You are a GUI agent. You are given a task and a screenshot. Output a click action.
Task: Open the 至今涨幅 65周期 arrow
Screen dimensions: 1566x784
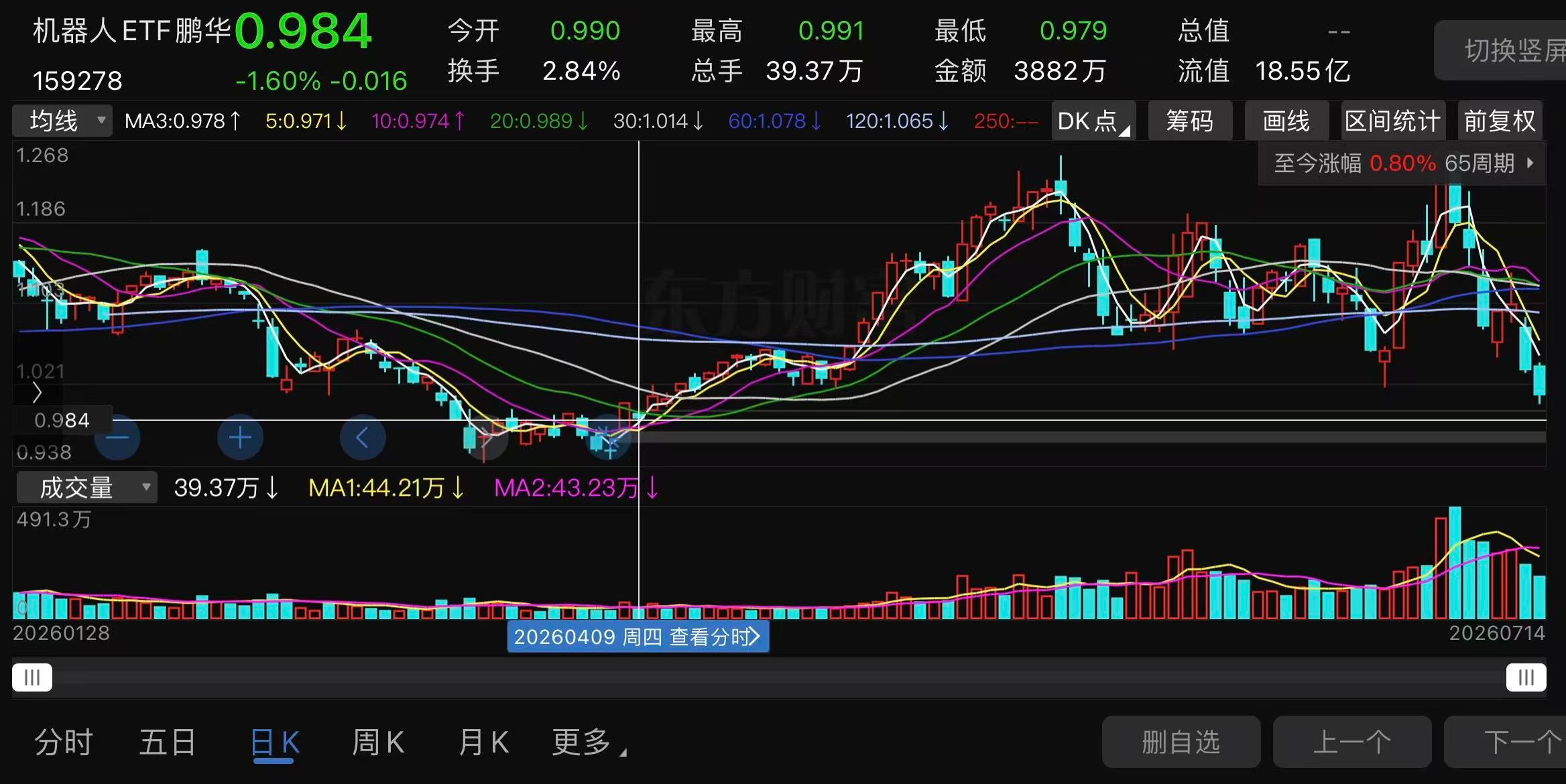(x=1530, y=163)
